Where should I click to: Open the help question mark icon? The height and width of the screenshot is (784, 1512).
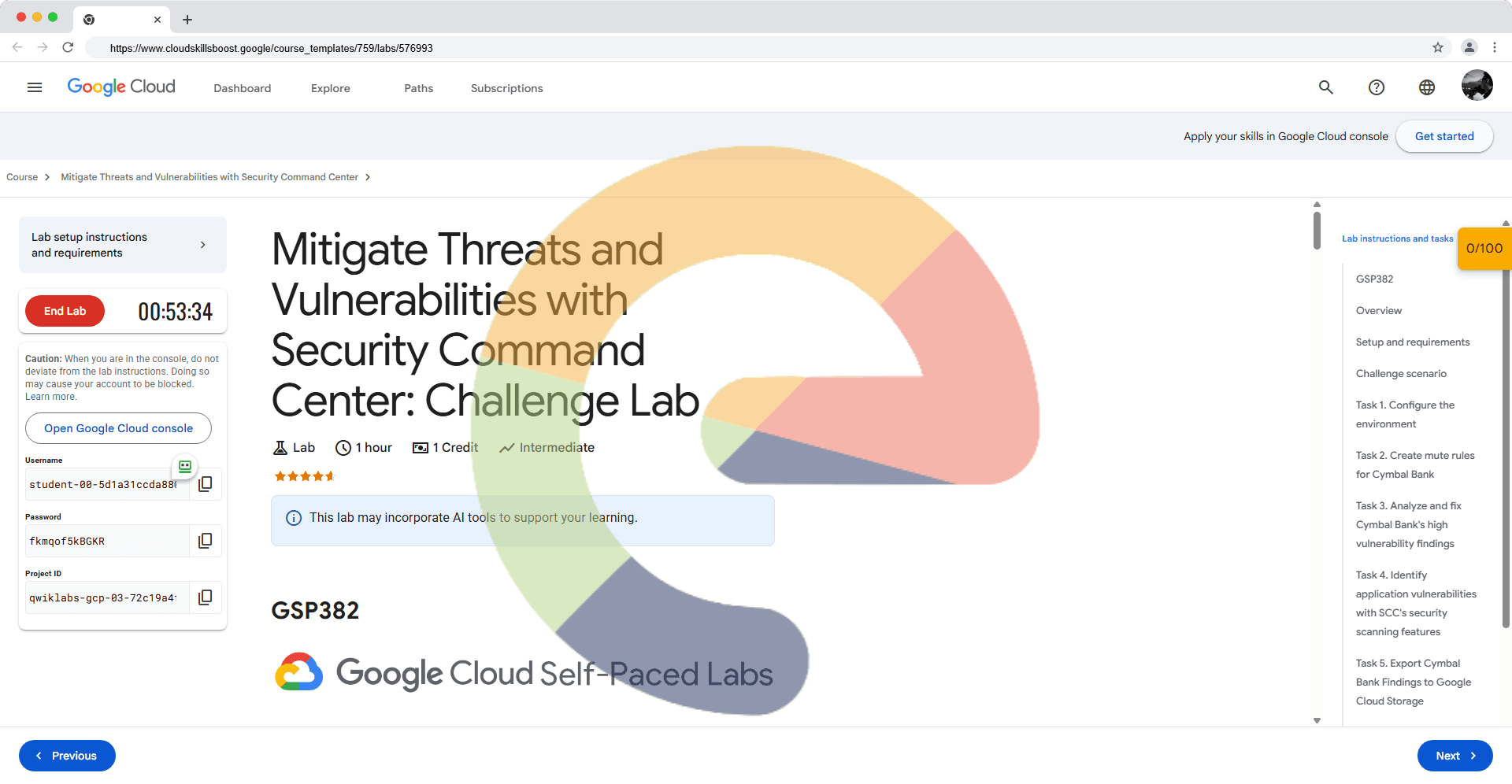(1377, 87)
